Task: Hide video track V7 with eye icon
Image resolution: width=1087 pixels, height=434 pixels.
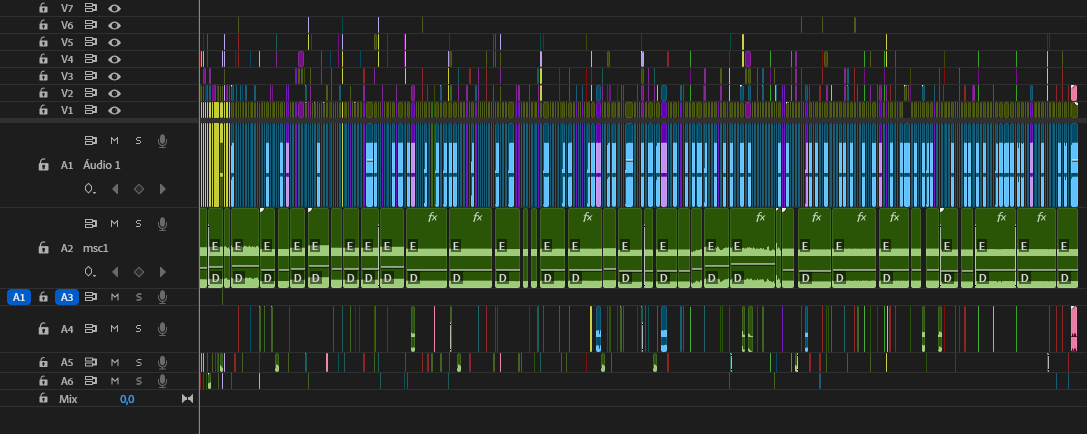Action: (114, 8)
